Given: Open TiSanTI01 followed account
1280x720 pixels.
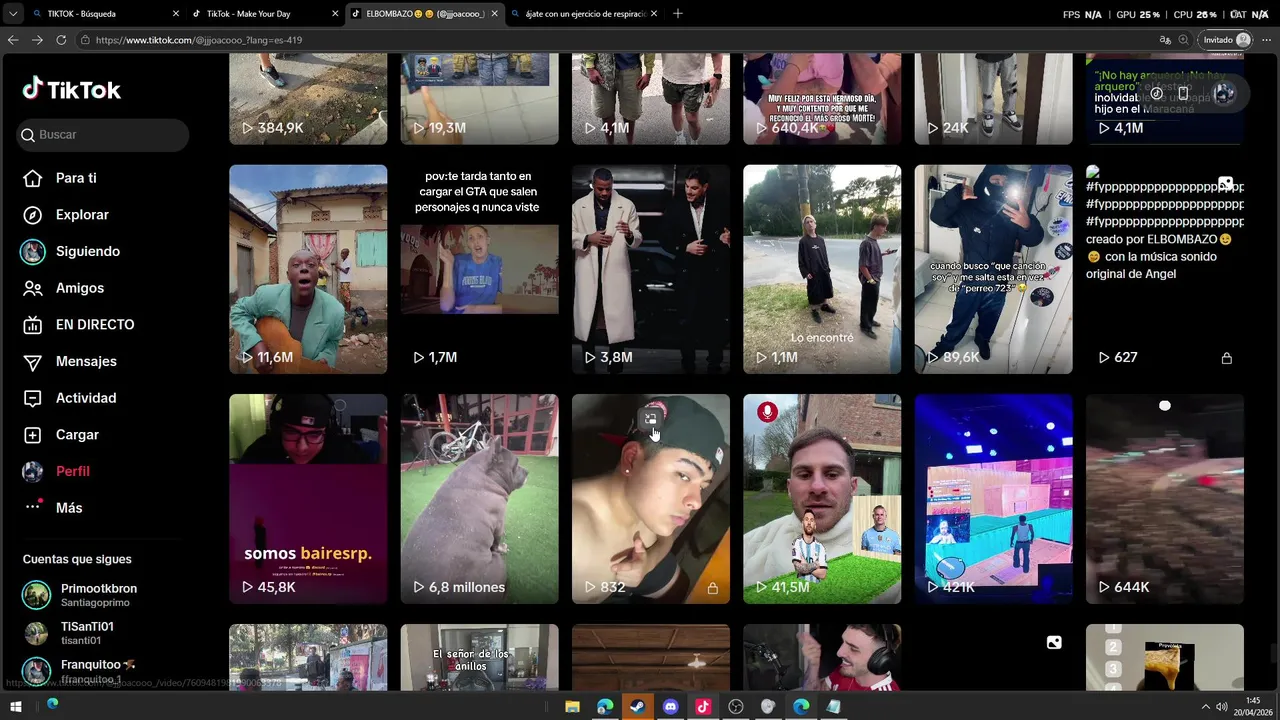Looking at the screenshot, I should pyautogui.click(x=87, y=633).
